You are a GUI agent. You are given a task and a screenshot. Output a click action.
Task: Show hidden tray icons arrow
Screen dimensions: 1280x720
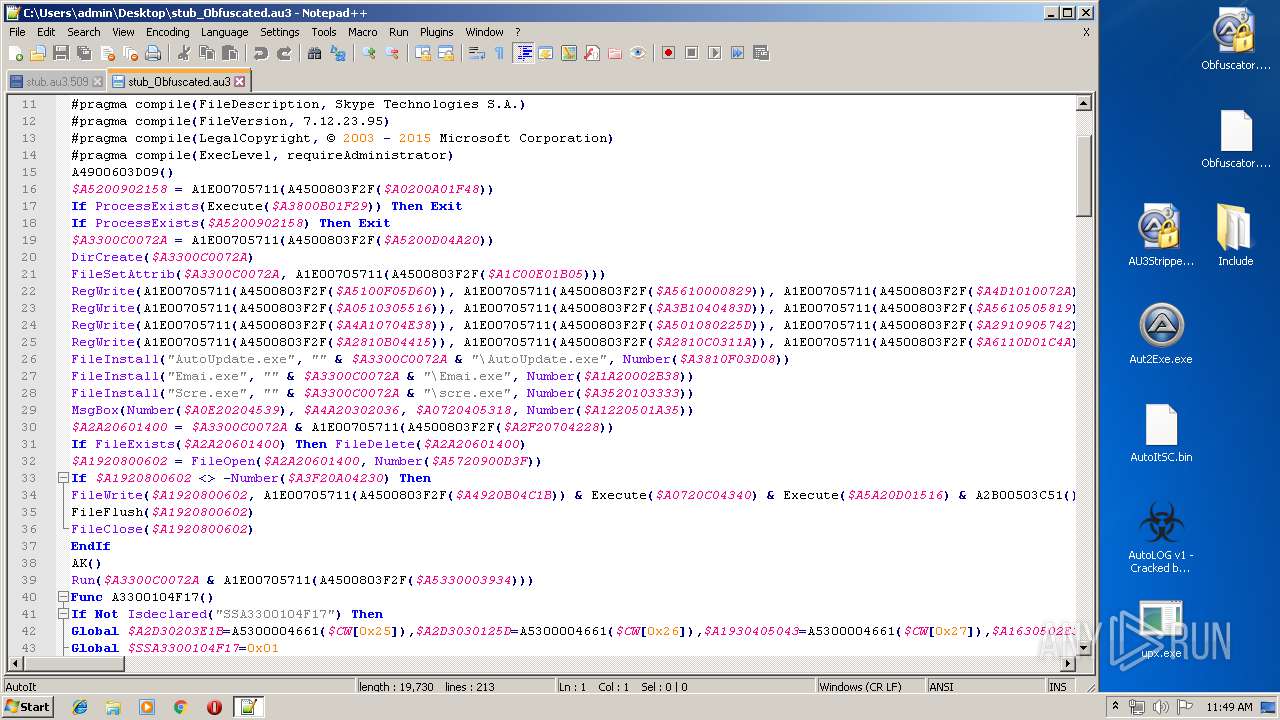[1117, 707]
